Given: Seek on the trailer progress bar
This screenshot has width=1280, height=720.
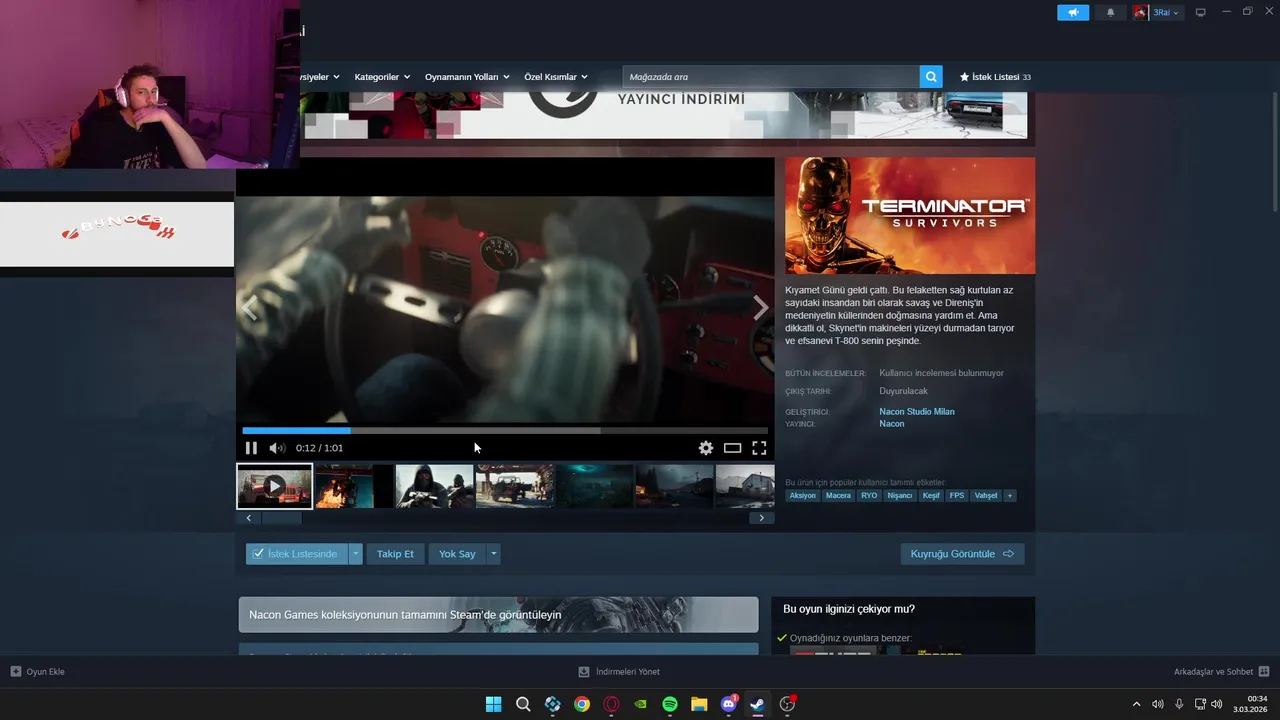Looking at the screenshot, I should click(x=505, y=430).
